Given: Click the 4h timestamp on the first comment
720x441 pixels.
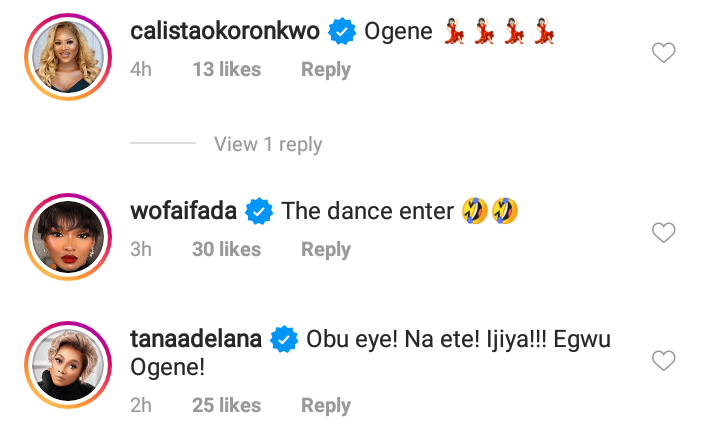Looking at the screenshot, I should pyautogui.click(x=141, y=70).
